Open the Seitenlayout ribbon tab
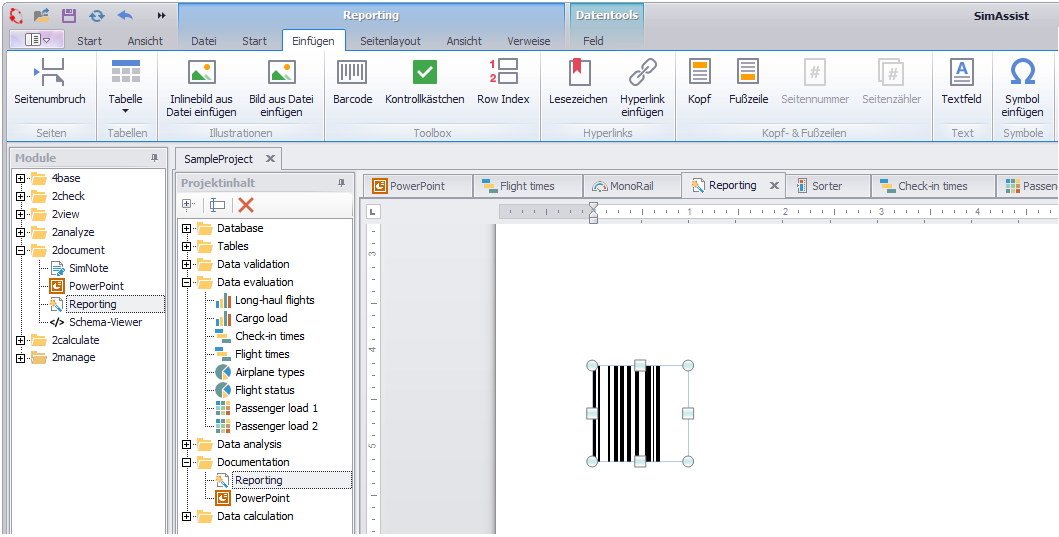Screen dimensions: 1059x537 coord(390,41)
